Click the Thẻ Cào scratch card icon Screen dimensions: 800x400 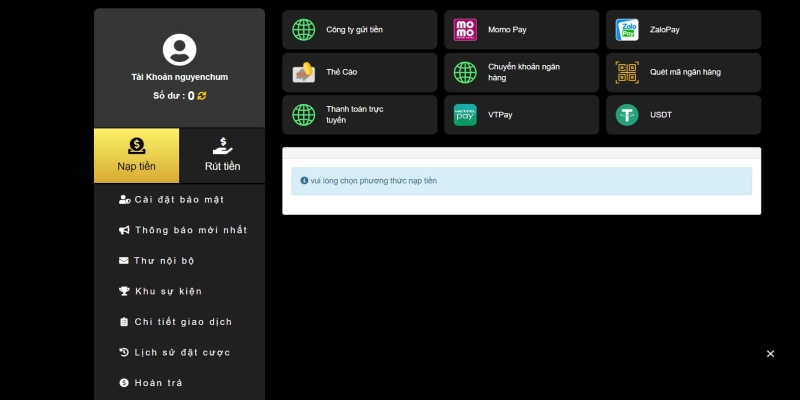[x=303, y=72]
